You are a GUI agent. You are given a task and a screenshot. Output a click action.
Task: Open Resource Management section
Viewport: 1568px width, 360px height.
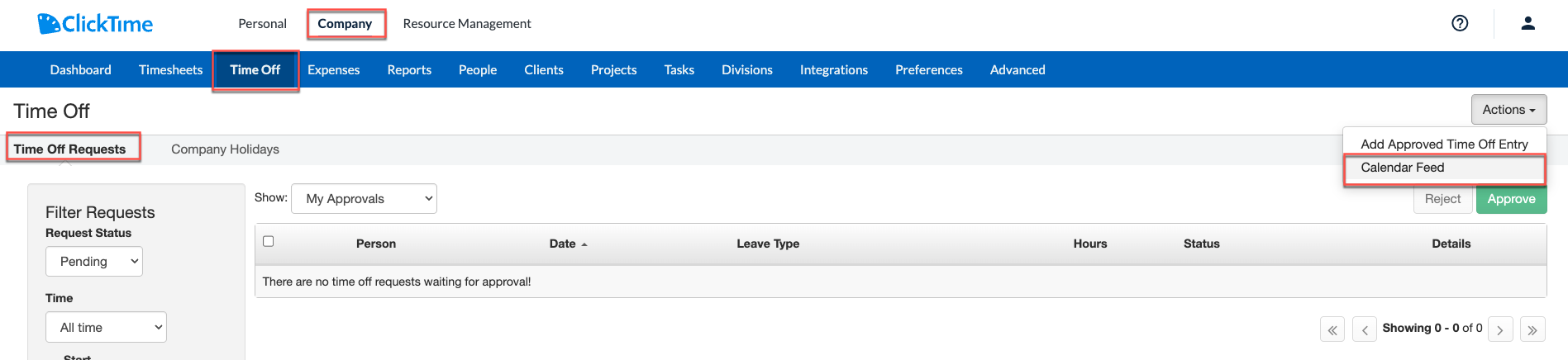(467, 24)
